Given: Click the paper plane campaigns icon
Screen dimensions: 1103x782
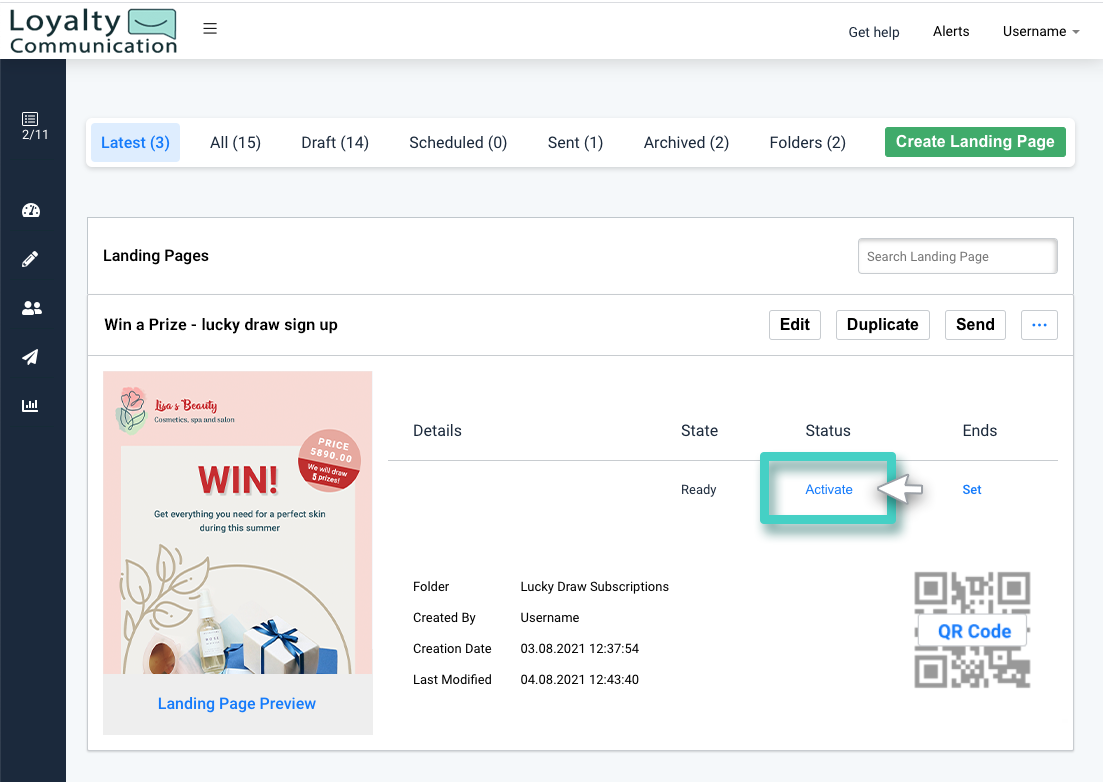Looking at the screenshot, I should point(30,356).
